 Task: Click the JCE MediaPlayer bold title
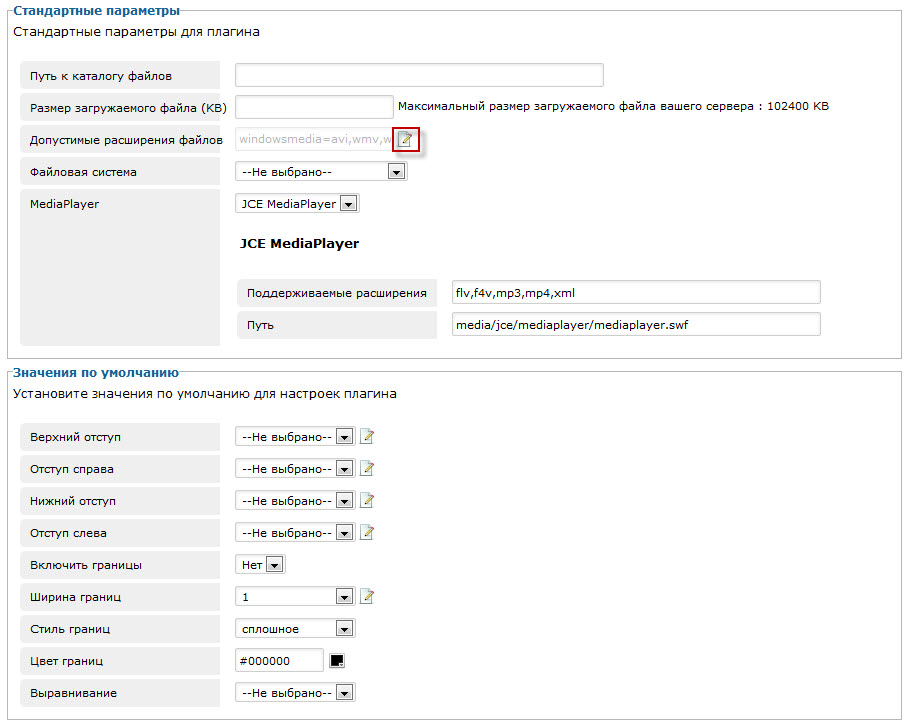(x=299, y=243)
